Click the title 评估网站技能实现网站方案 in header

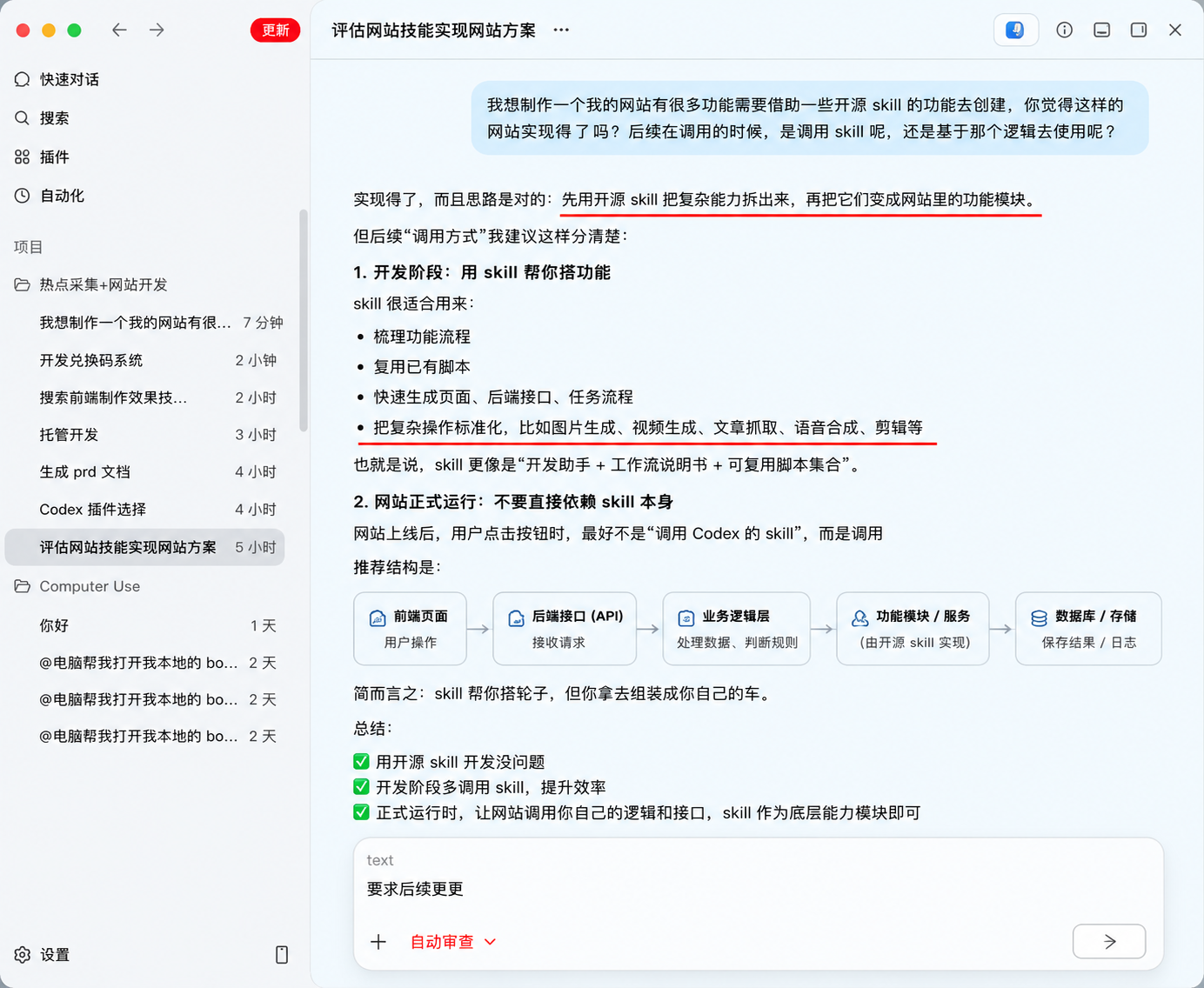[433, 30]
